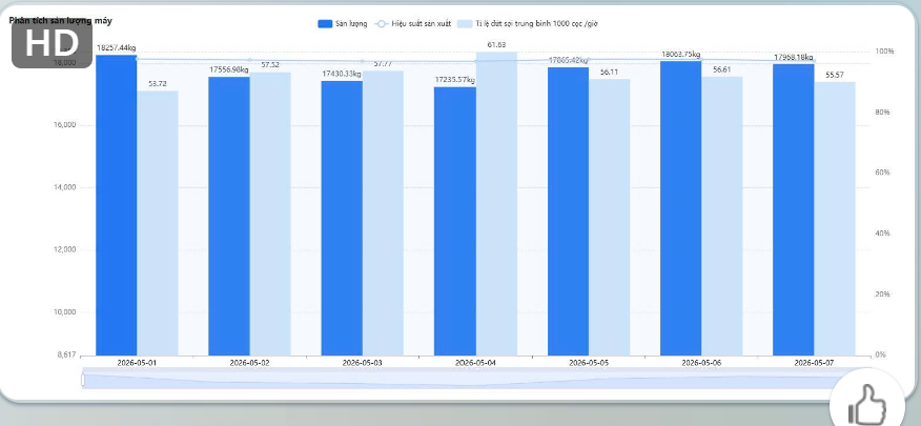This screenshot has height=426, width=921.
Task: Select the 17430.33kg output bar
Action: pos(342,218)
